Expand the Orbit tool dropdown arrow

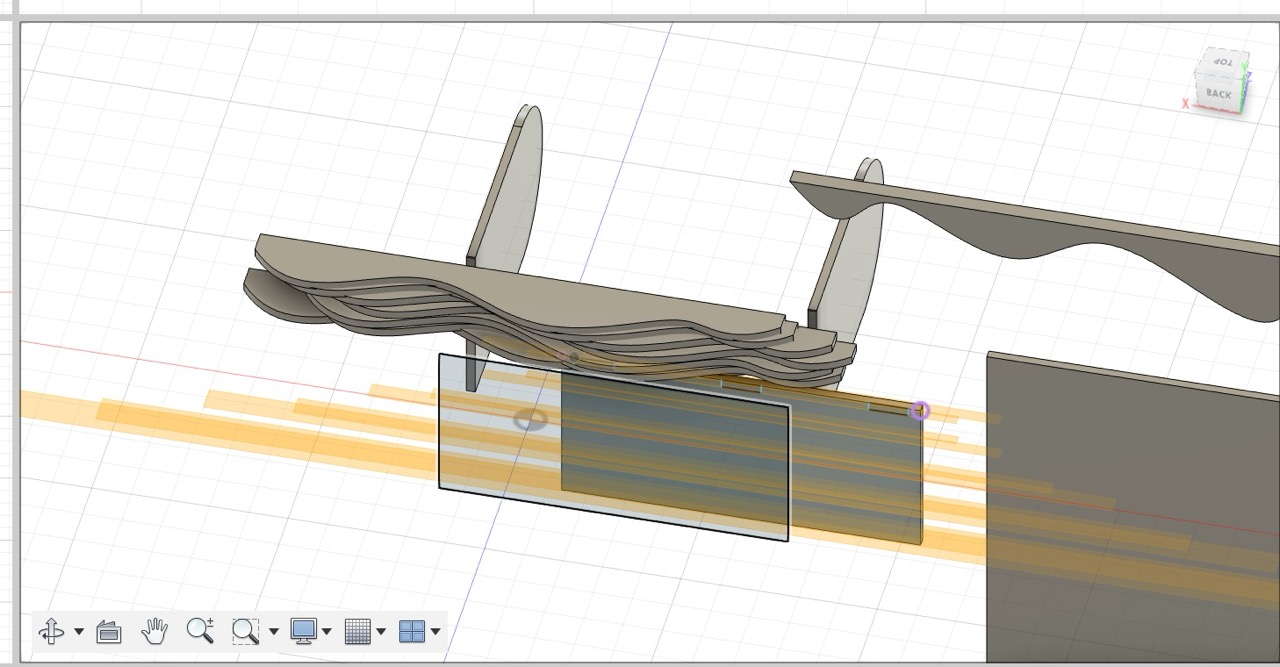pos(77,631)
